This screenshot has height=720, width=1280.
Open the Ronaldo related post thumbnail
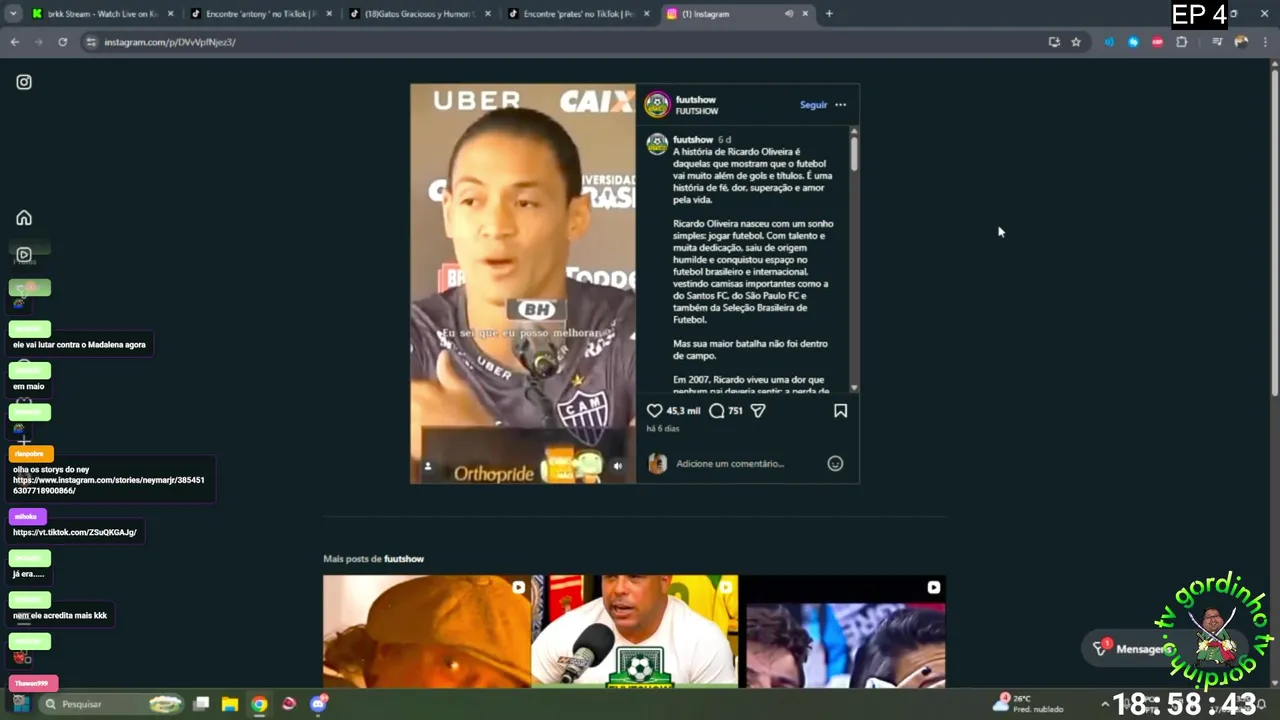pos(635,631)
